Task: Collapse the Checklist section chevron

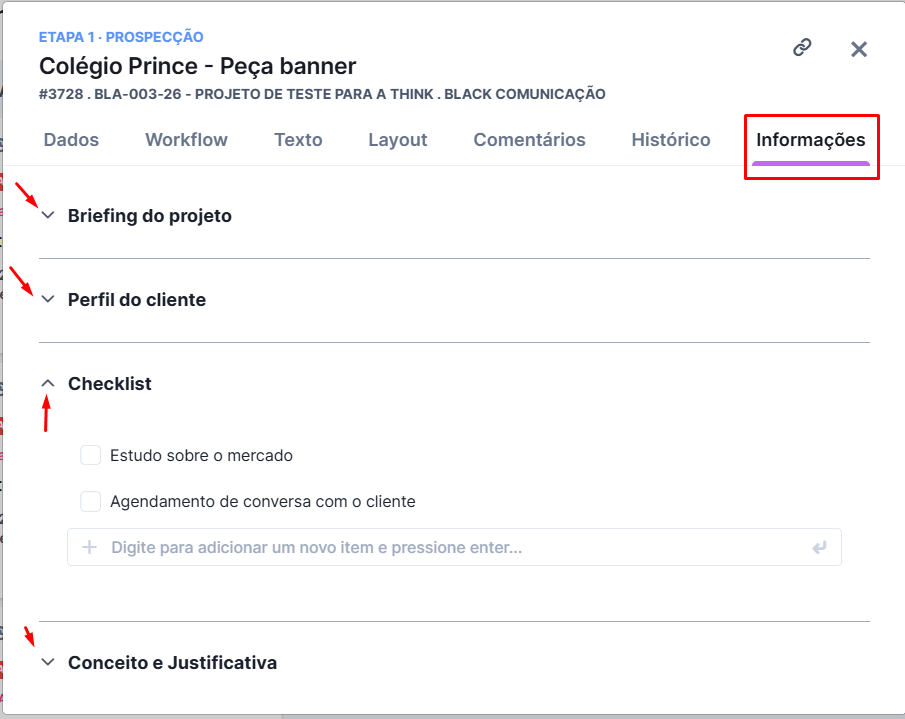Action: point(48,383)
